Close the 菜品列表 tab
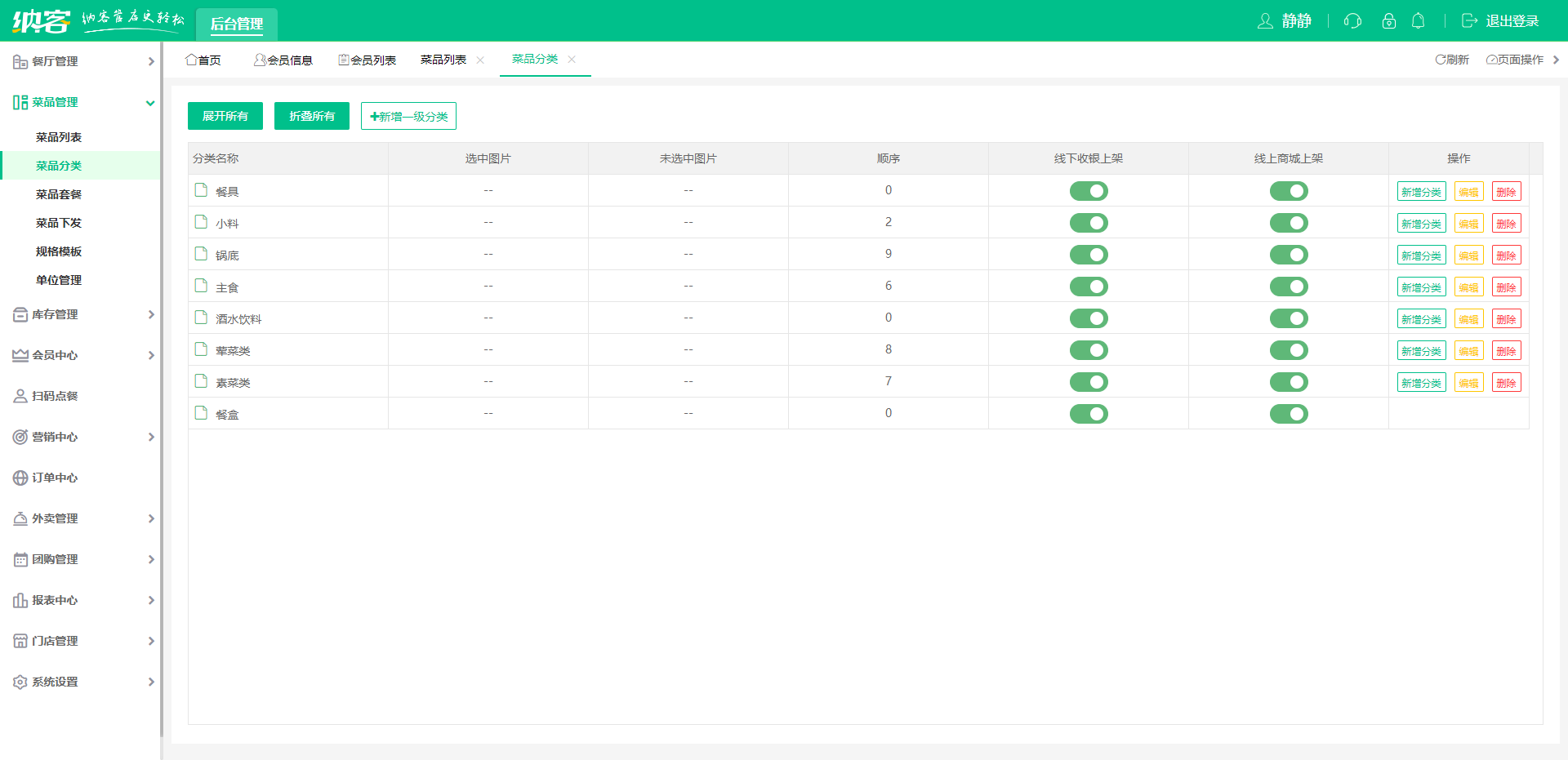The image size is (1568, 760). (480, 60)
